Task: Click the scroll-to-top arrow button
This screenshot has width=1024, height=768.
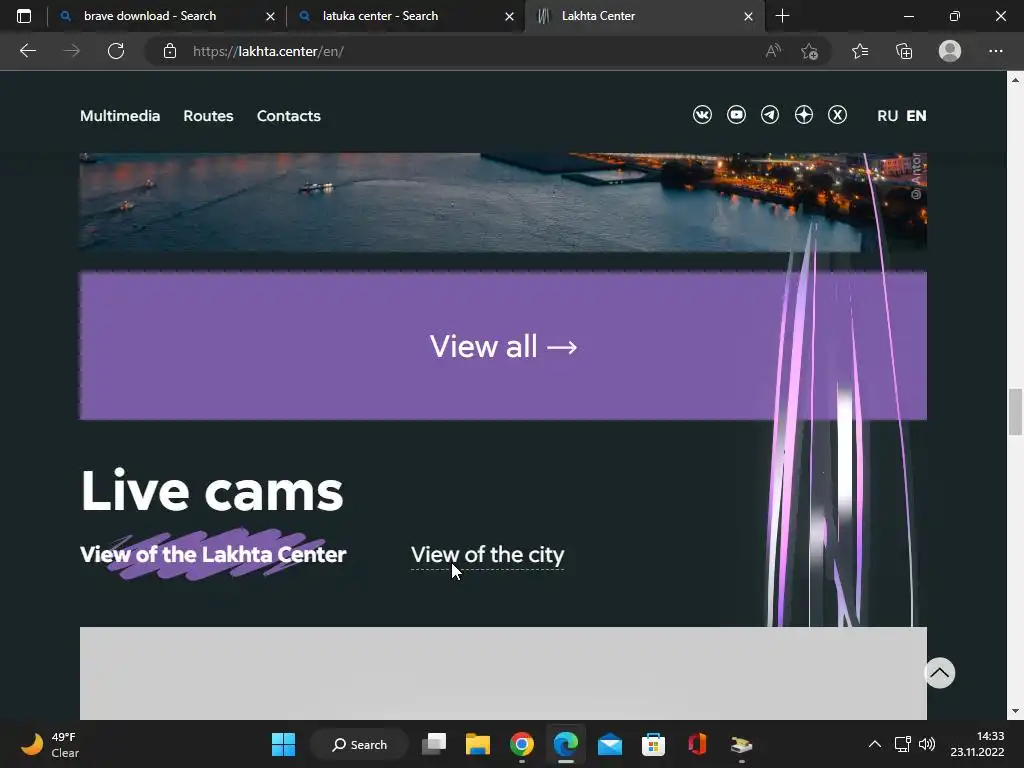Action: pyautogui.click(x=940, y=673)
